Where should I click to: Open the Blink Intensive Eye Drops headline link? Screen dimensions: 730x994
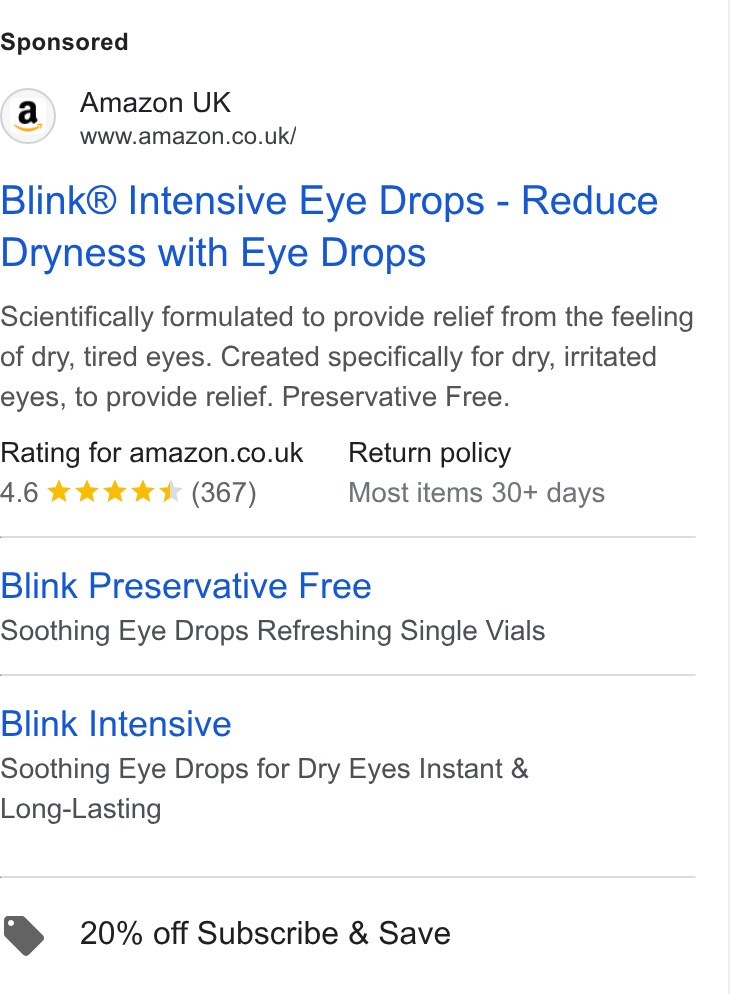[x=330, y=227]
